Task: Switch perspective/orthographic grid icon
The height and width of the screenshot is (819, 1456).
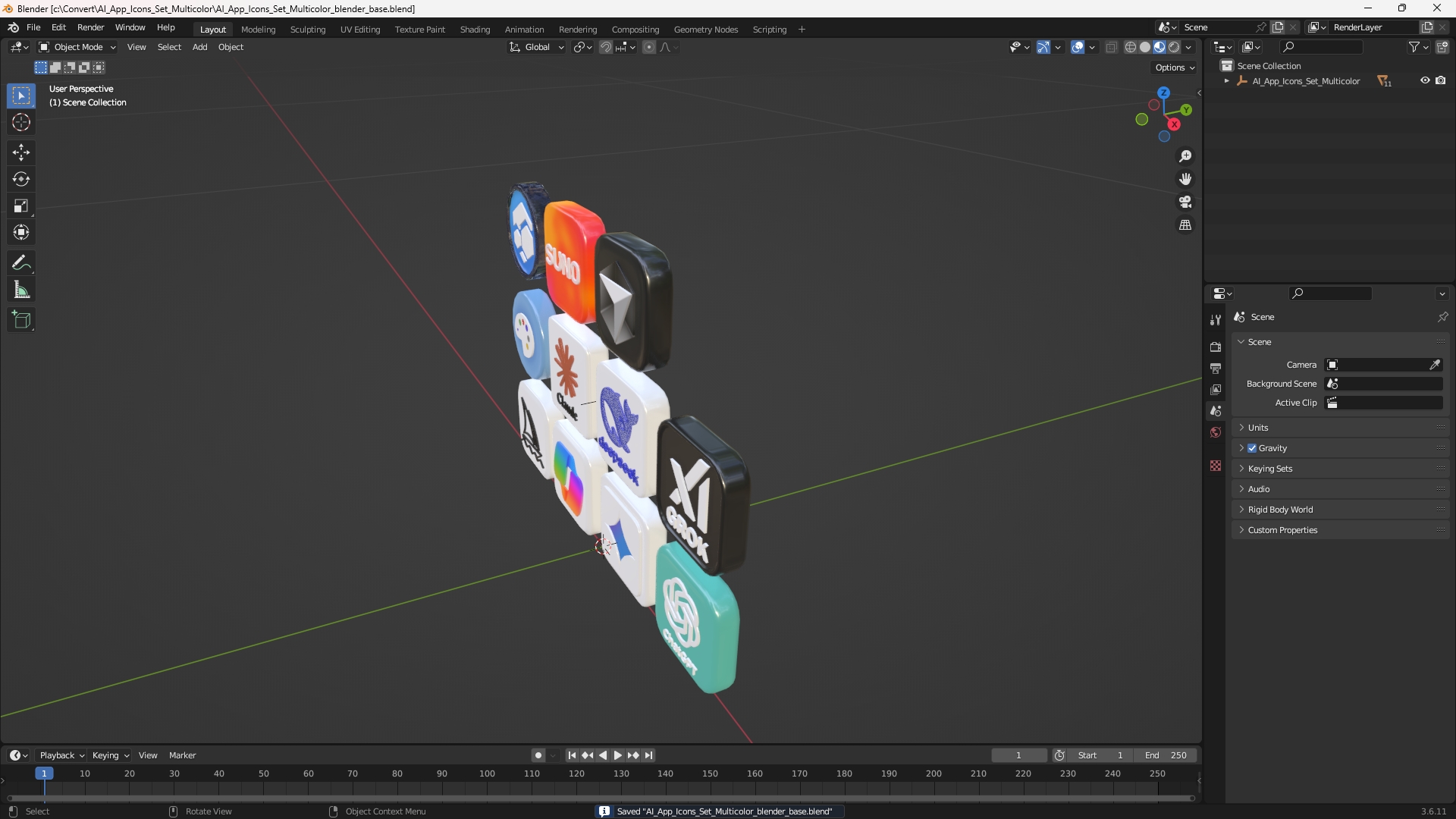Action: click(1185, 225)
